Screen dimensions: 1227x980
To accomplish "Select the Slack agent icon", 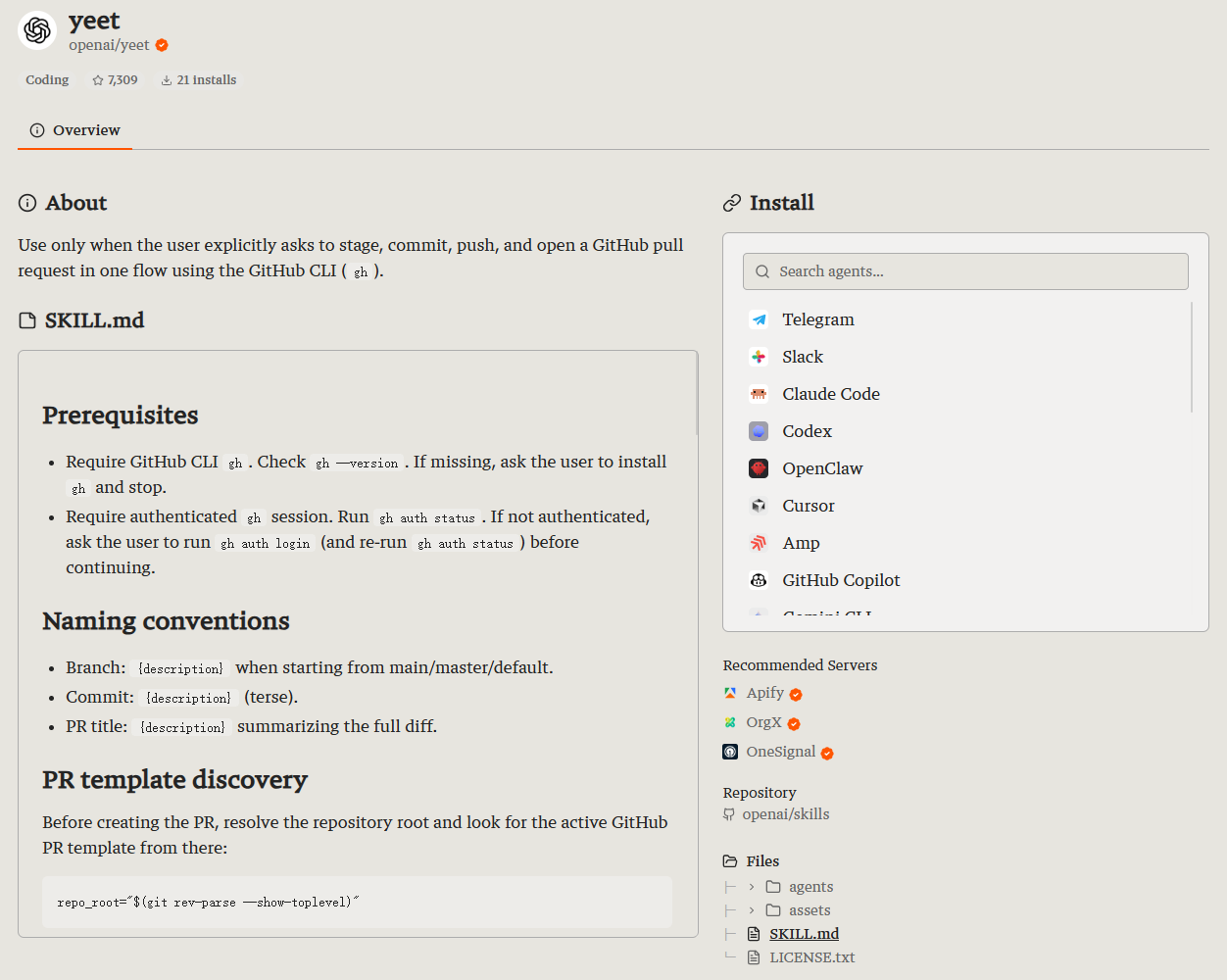I will [759, 357].
